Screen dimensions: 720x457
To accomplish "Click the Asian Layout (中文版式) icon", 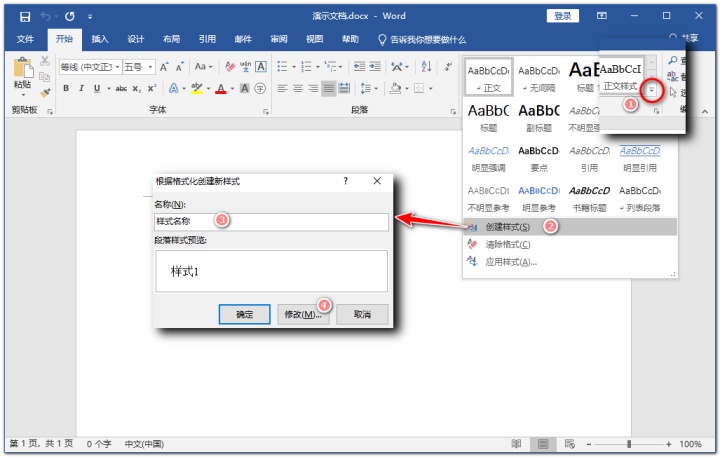I will [x=395, y=67].
